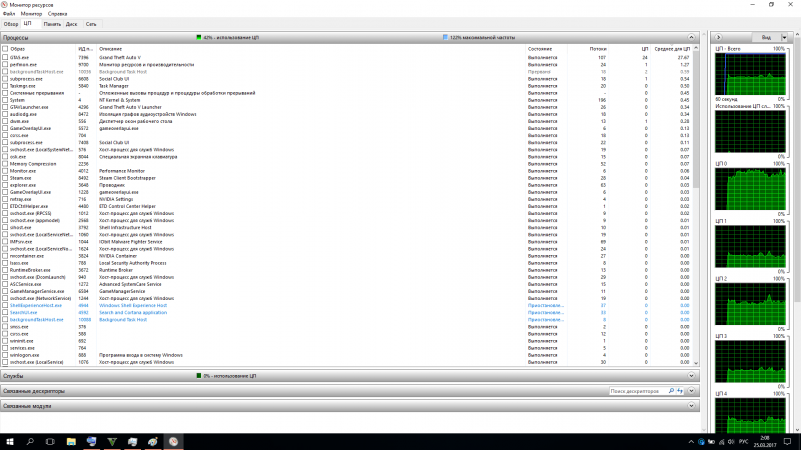Open taskbar search magnifier

[30, 441]
